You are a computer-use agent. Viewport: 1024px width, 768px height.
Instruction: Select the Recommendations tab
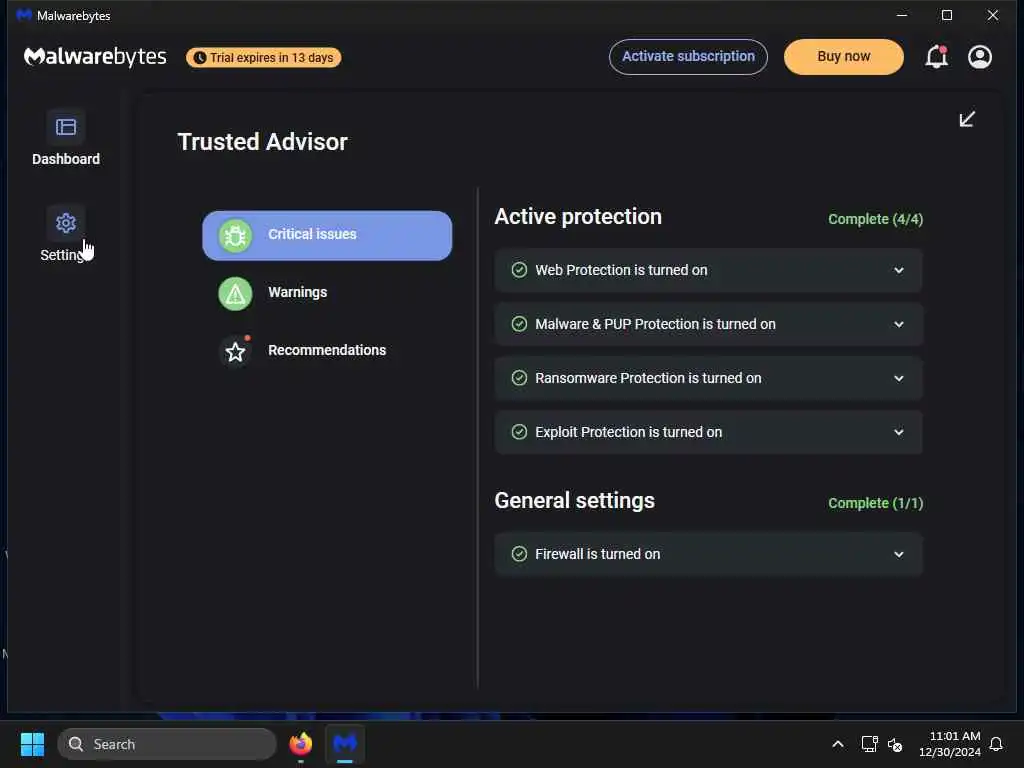pos(327,351)
